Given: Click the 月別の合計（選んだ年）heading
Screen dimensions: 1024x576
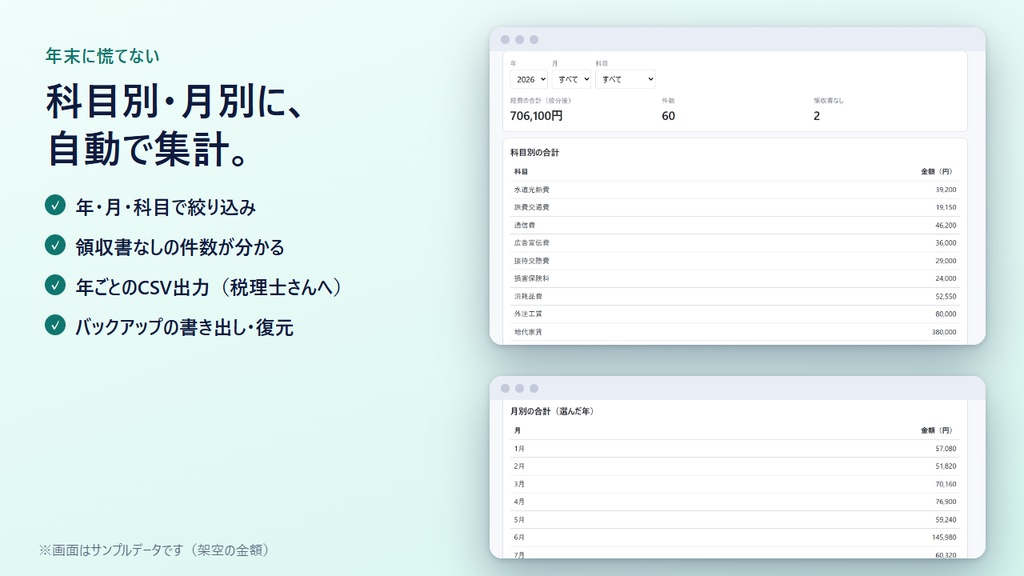Looking at the screenshot, I should 552,411.
